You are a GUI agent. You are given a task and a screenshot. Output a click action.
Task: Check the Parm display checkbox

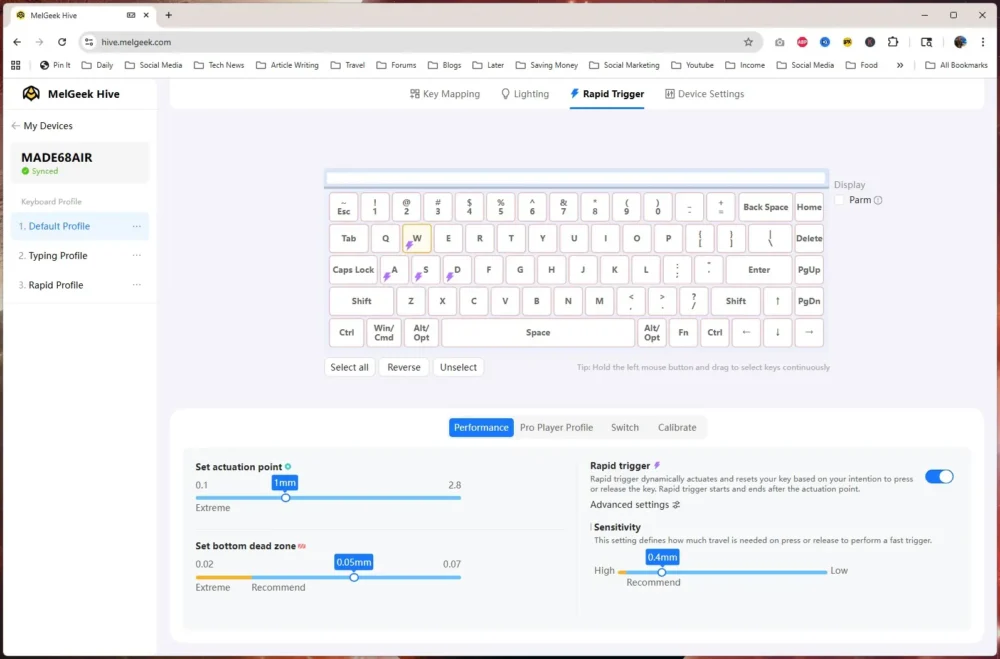pos(839,200)
